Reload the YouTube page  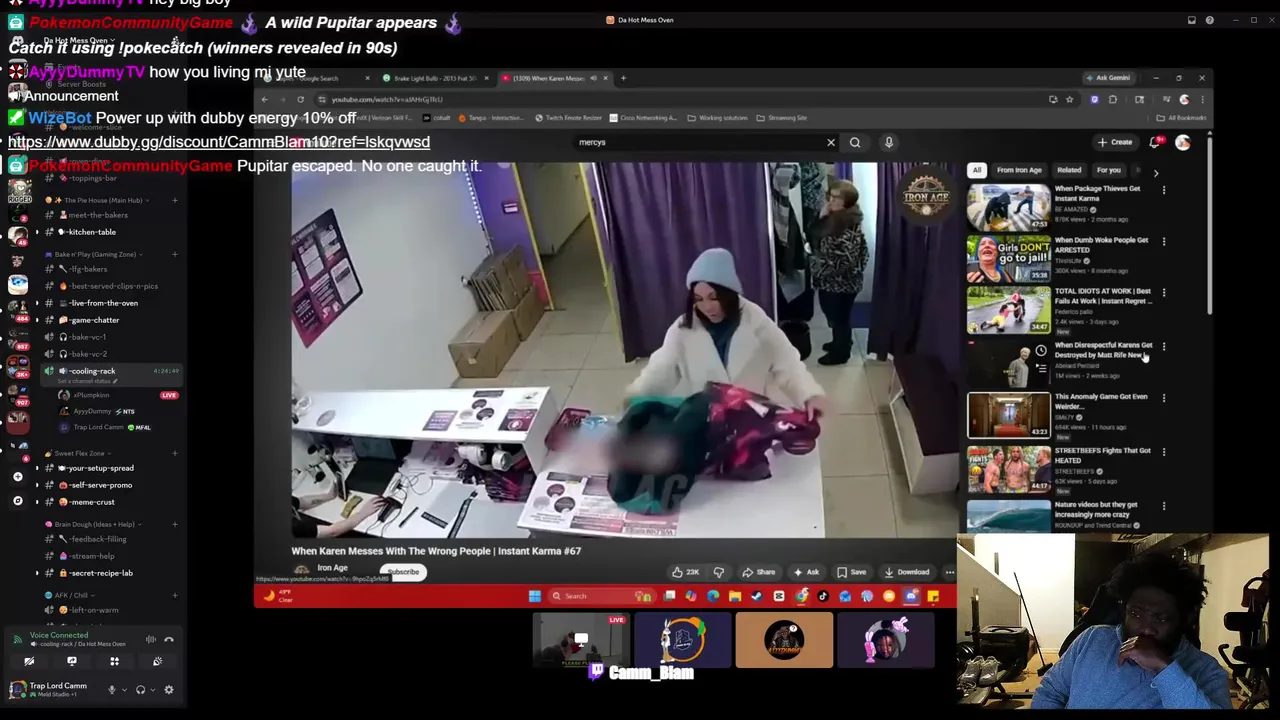[300, 99]
